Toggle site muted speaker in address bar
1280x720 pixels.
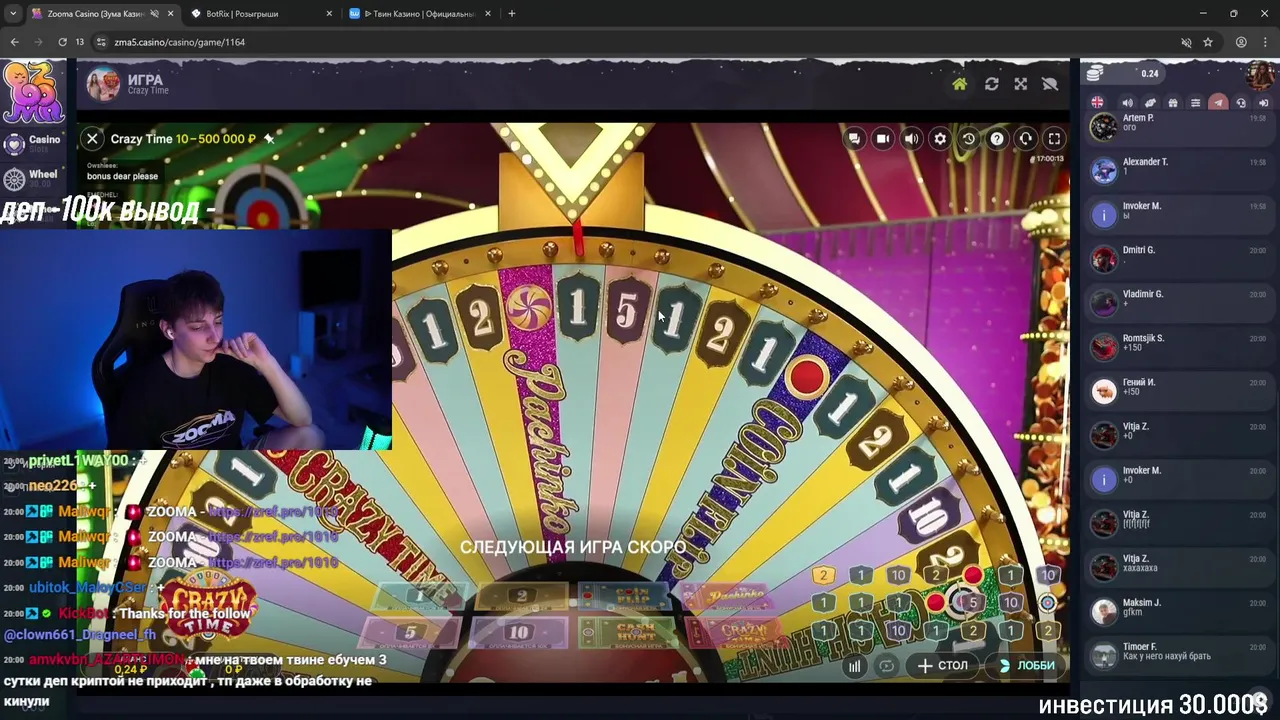pos(1186,42)
